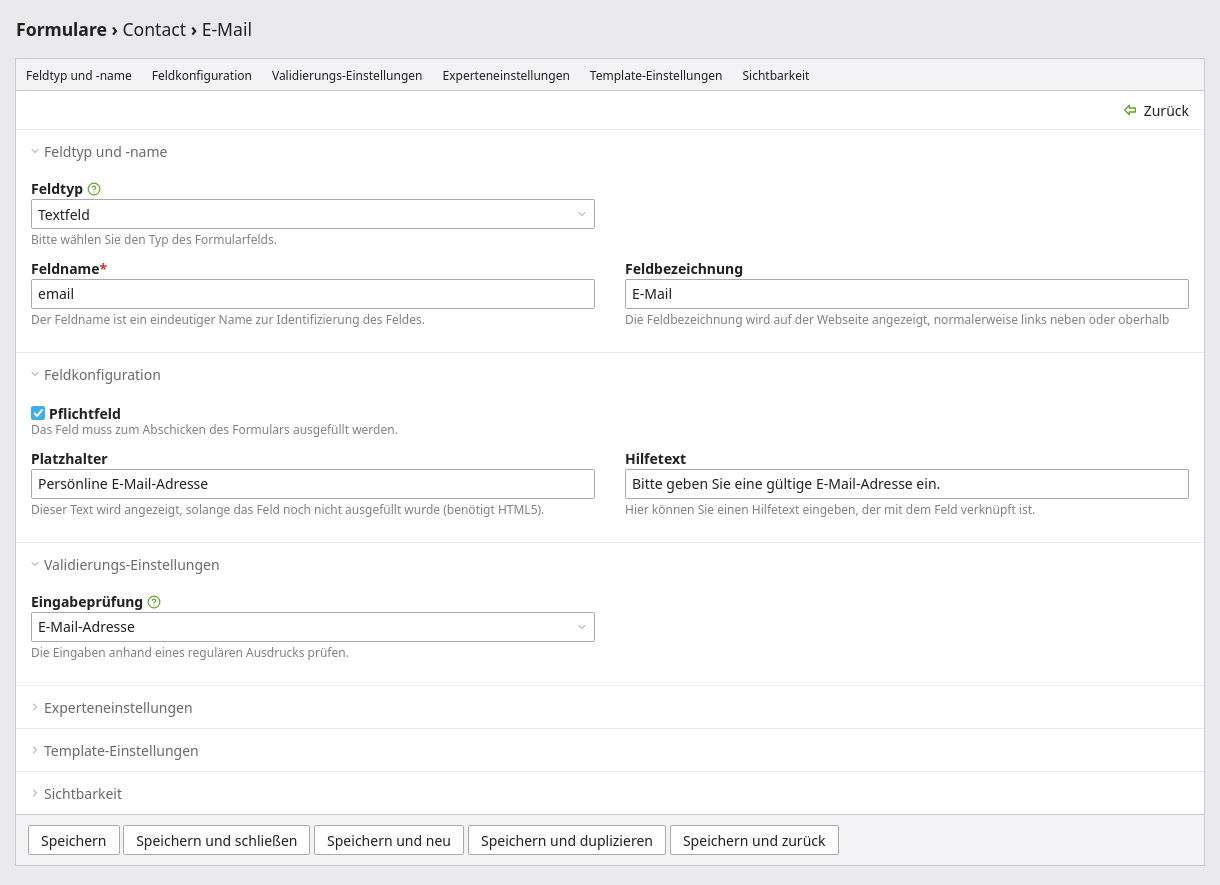Collapse the Feldtyp und -name section
Screen dimensions: 1220x885
(x=99, y=152)
